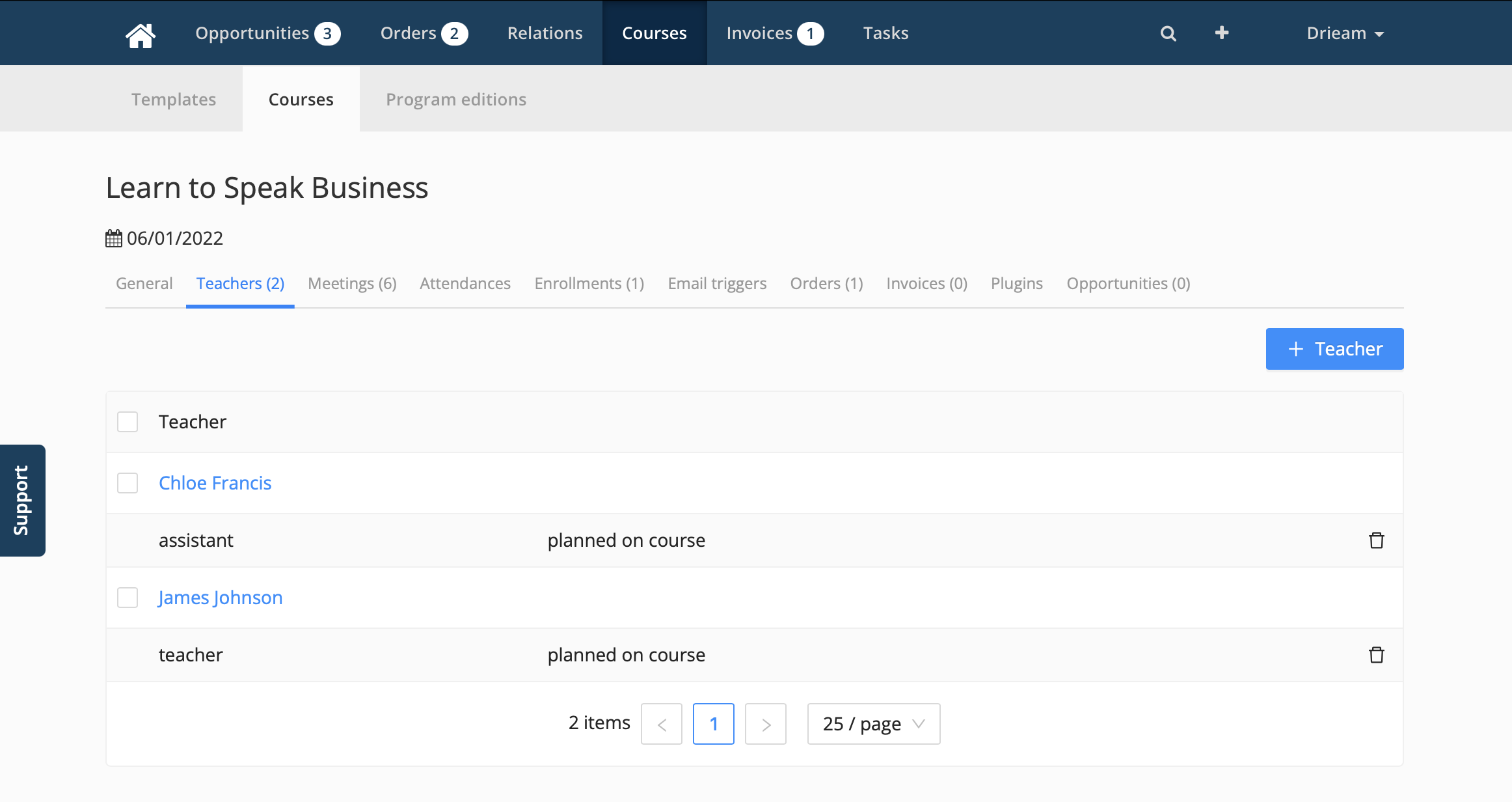Click Chloe's 'planned on course' status

point(627,540)
